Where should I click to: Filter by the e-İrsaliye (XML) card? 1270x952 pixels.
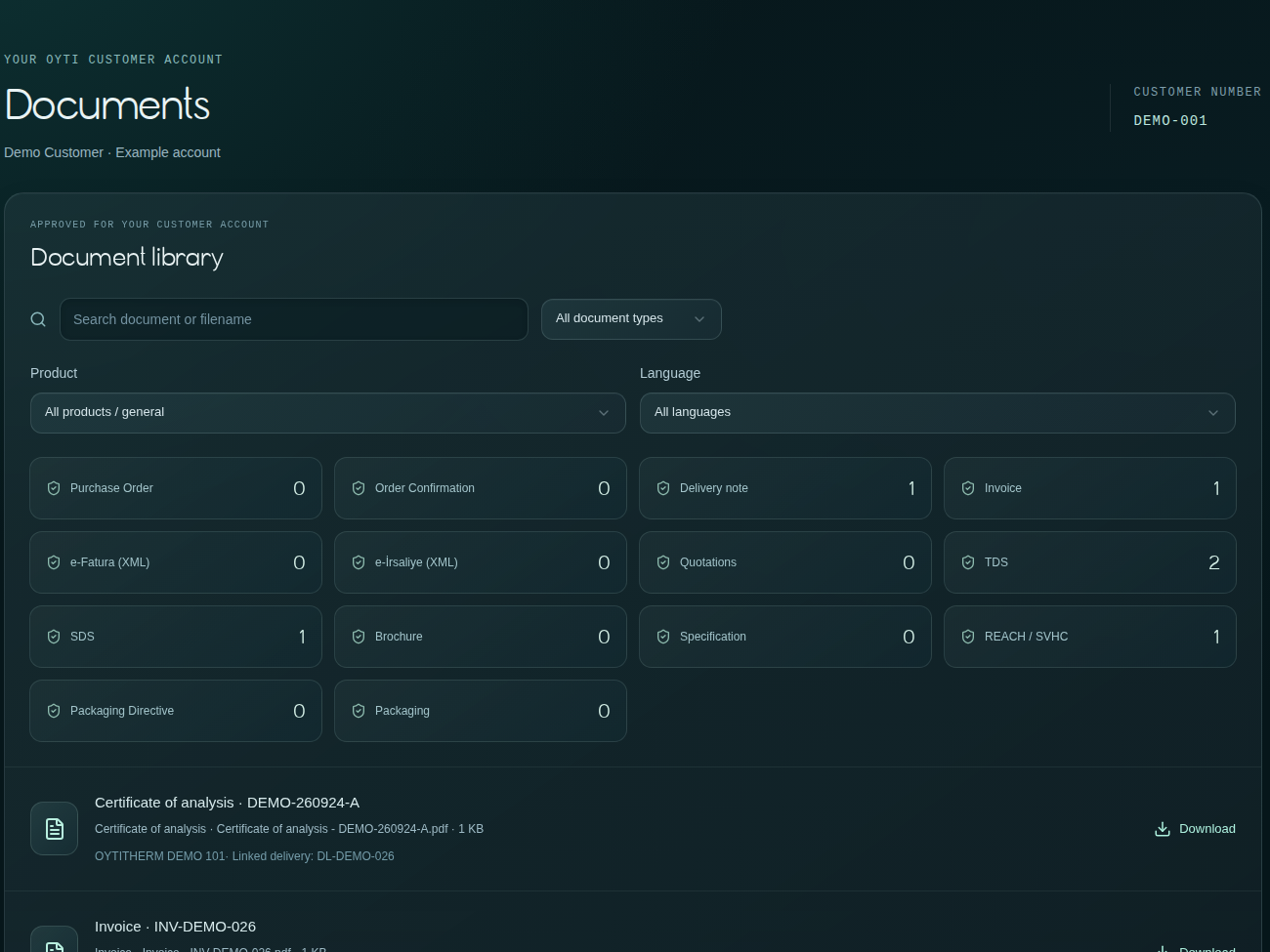click(x=481, y=562)
